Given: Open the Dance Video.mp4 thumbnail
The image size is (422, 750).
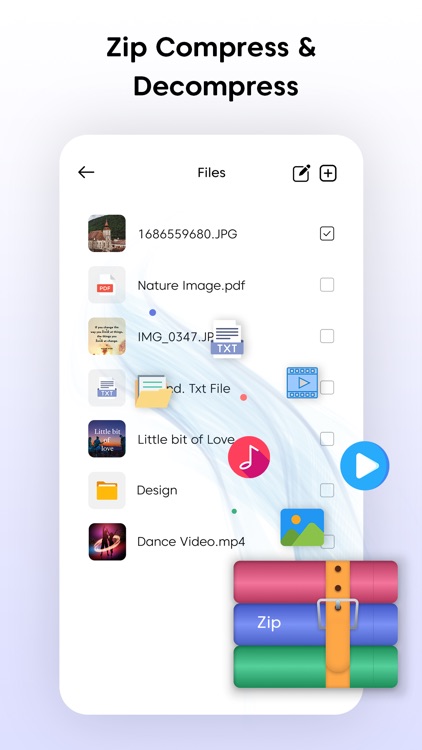Looking at the screenshot, I should point(107,541).
